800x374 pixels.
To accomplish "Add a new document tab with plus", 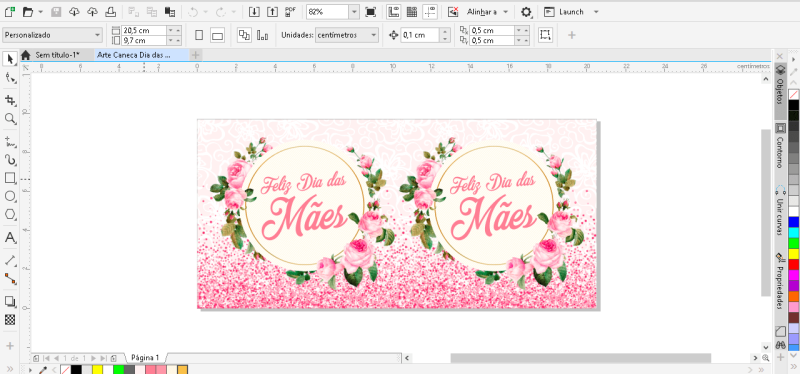I will tap(195, 55).
